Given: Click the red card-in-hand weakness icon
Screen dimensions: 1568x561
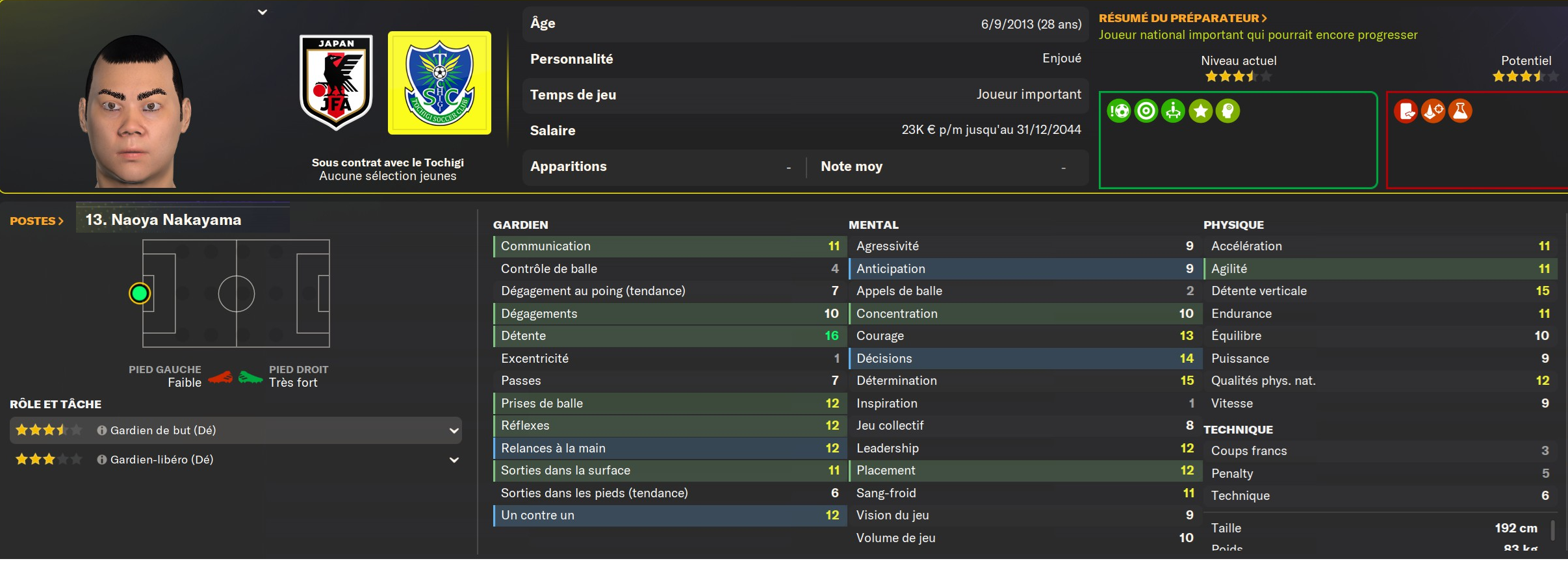Looking at the screenshot, I should pyautogui.click(x=1406, y=111).
